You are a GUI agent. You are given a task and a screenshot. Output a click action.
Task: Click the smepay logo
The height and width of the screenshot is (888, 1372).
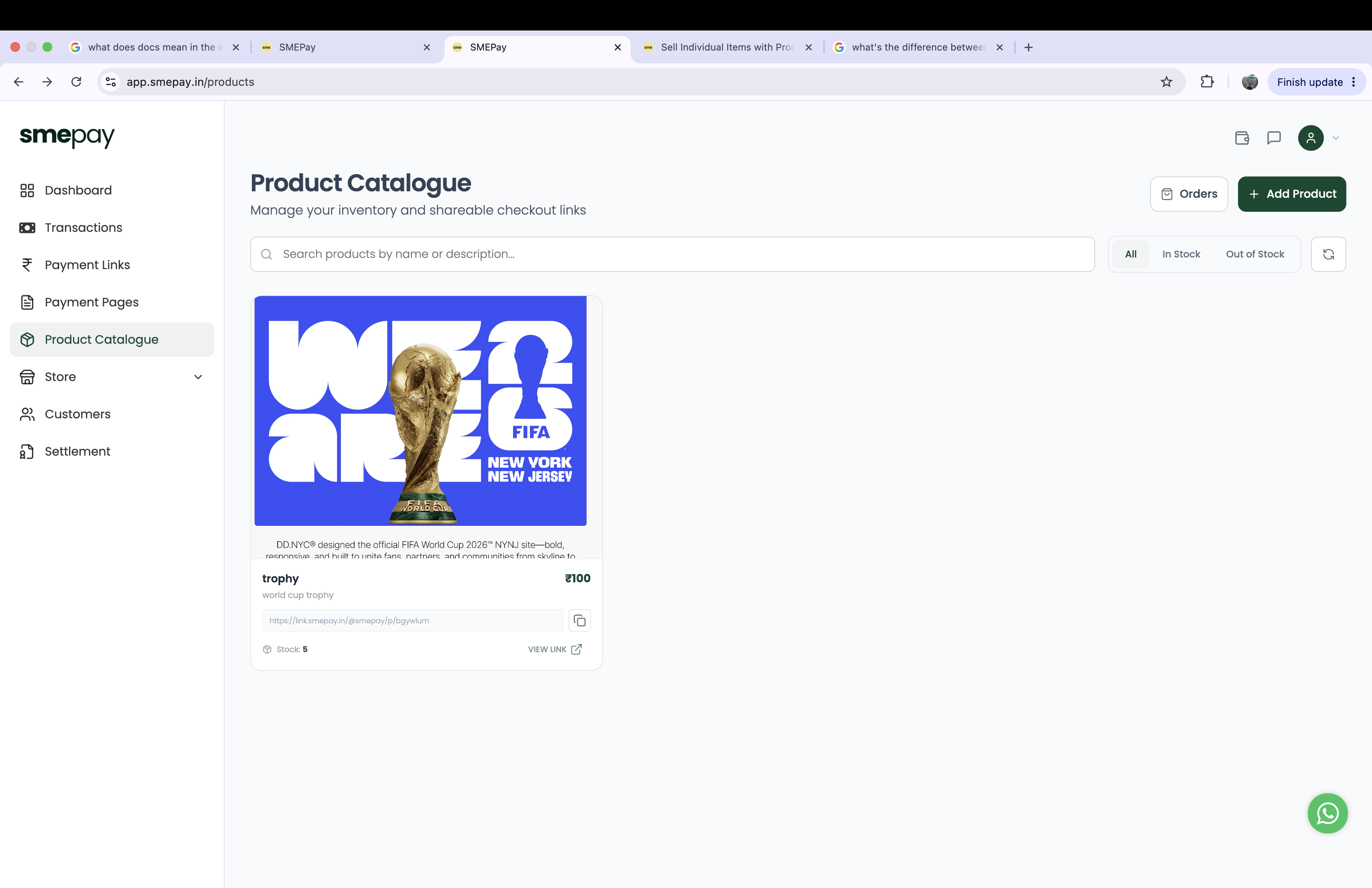[67, 137]
